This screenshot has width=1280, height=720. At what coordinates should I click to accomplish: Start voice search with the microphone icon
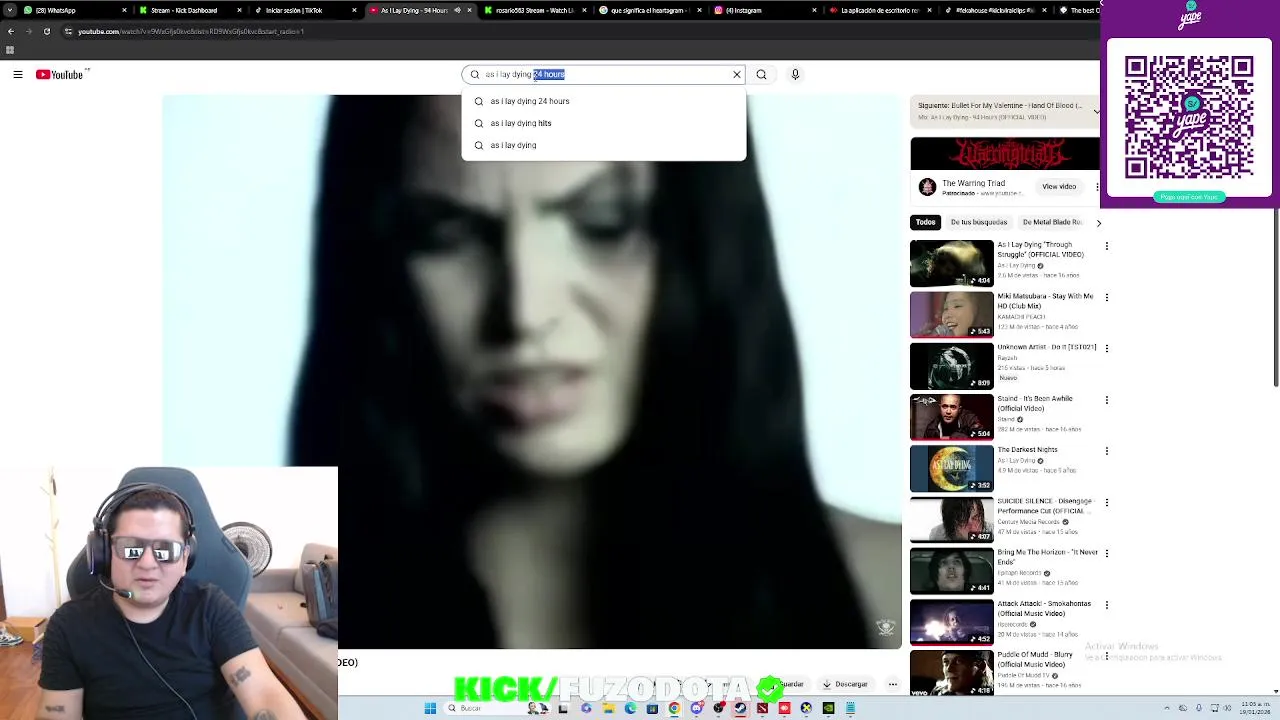click(795, 74)
